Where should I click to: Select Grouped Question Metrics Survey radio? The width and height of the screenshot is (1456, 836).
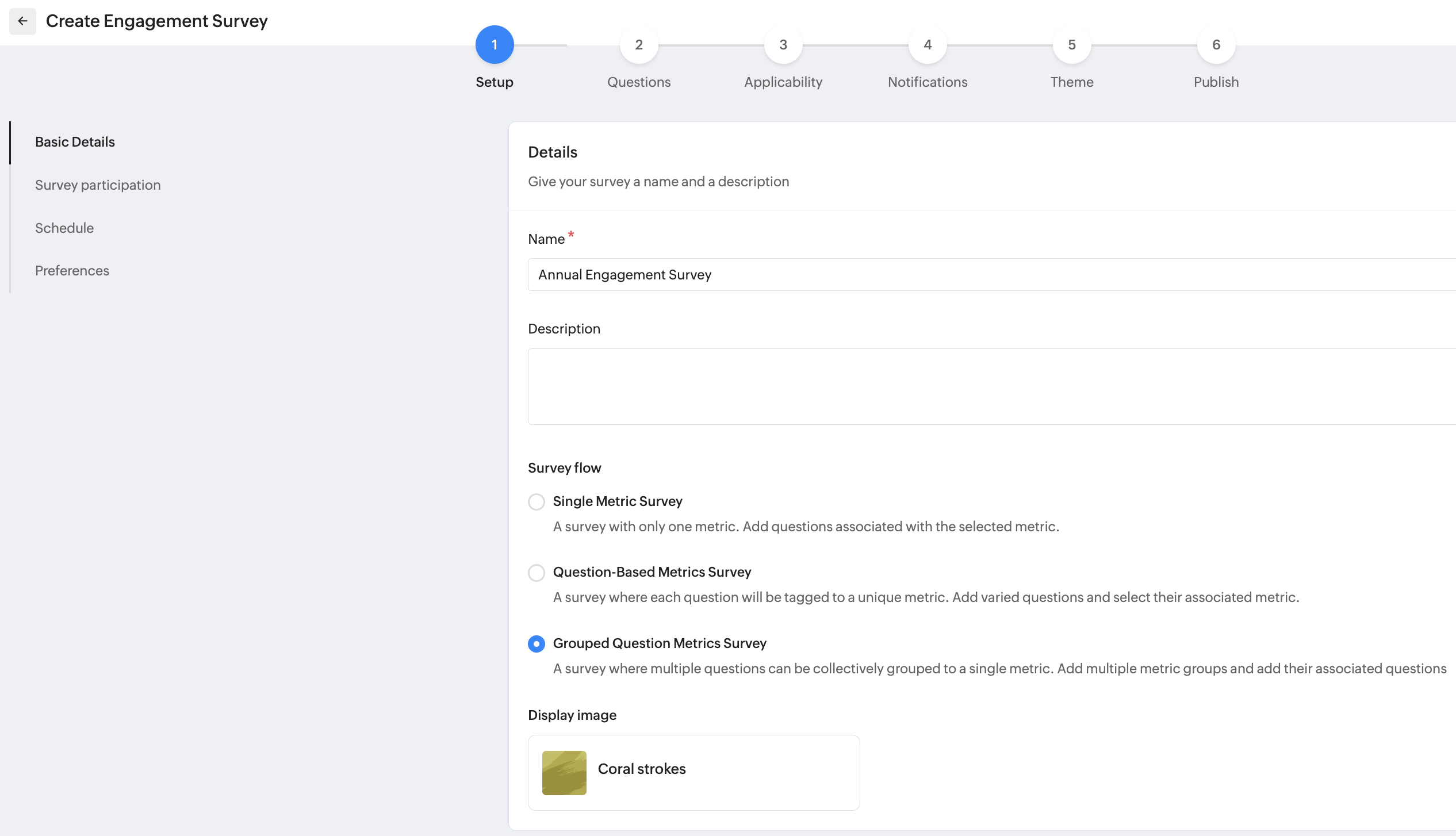[537, 644]
